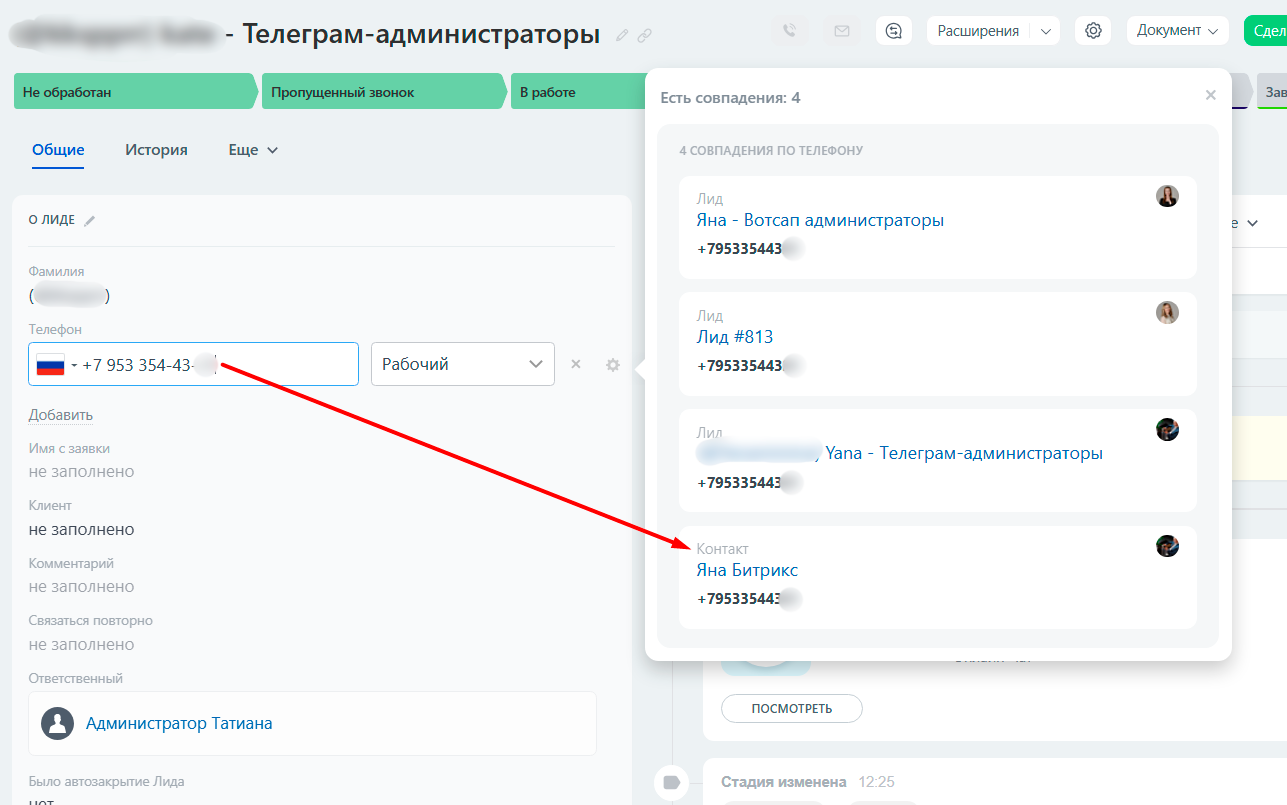Image resolution: width=1287 pixels, height=805 pixels.
Task: Select the Общие tab
Action: [58, 150]
